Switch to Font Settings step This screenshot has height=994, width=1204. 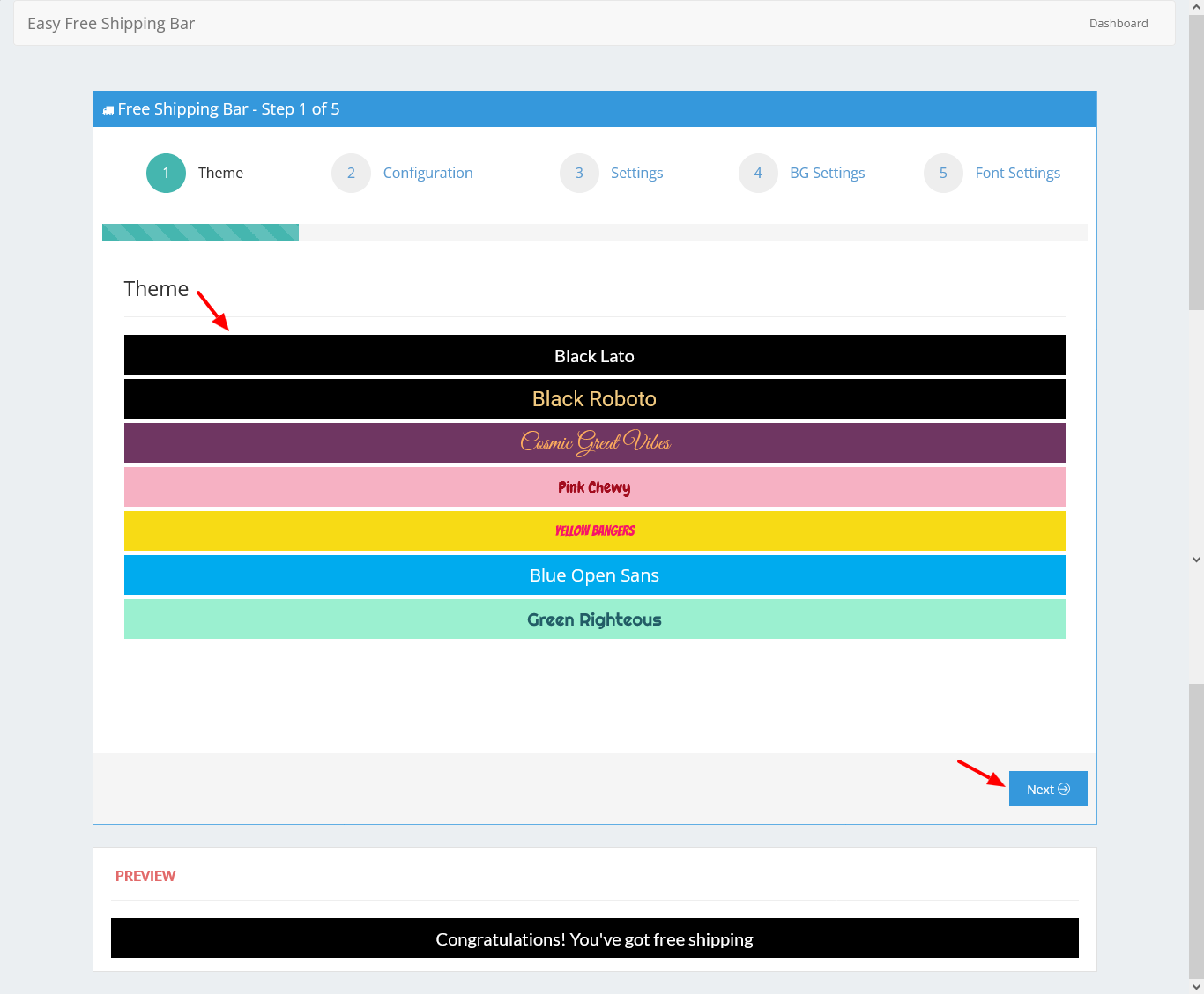1017,173
